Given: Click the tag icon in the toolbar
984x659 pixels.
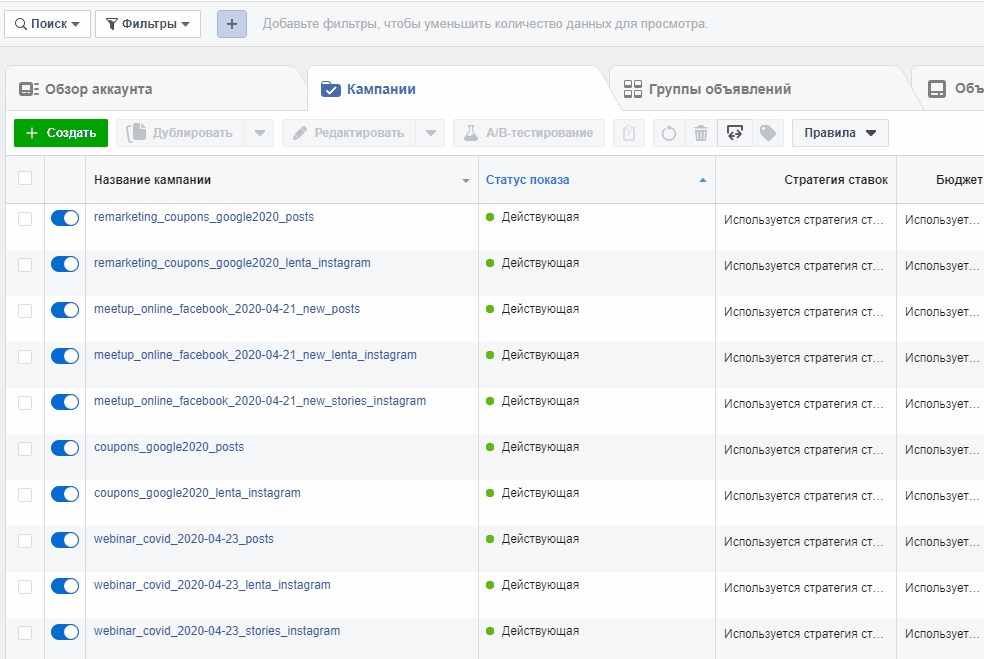Looking at the screenshot, I should click(x=768, y=132).
